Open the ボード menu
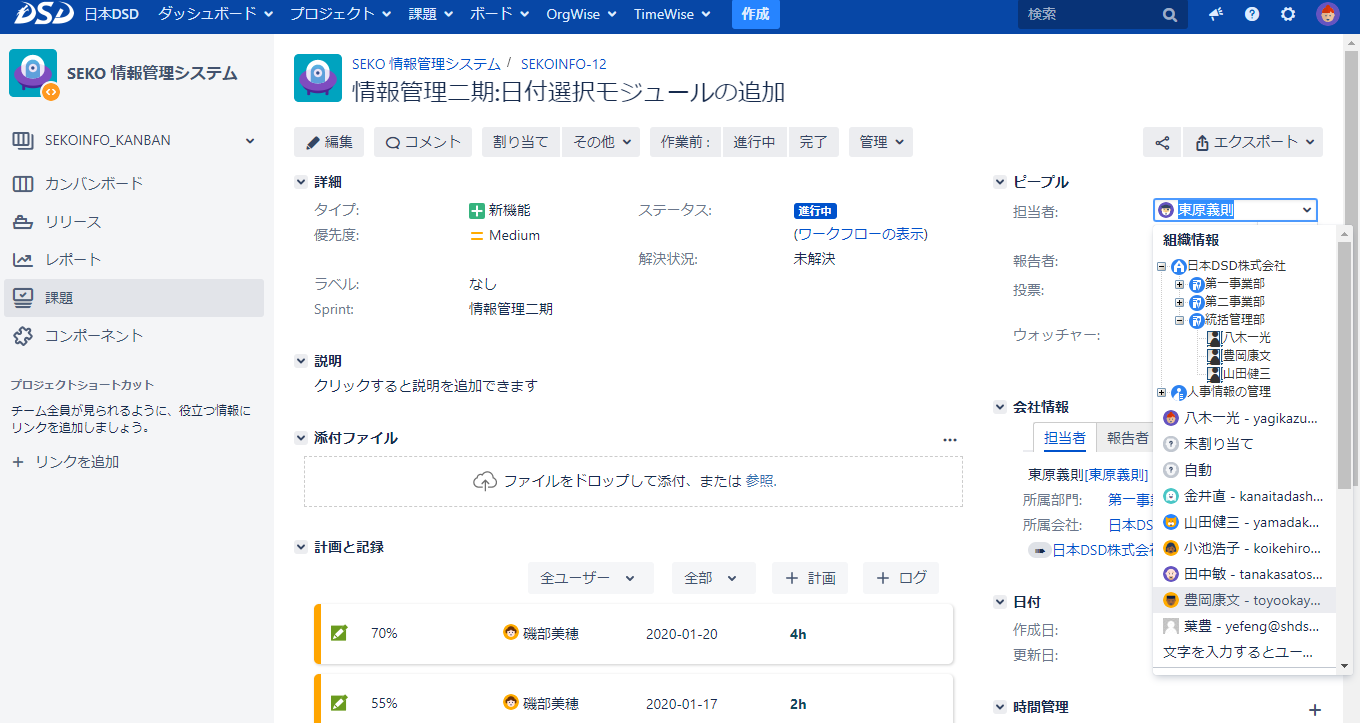Viewport: 1360px width, 723px height. pos(499,15)
